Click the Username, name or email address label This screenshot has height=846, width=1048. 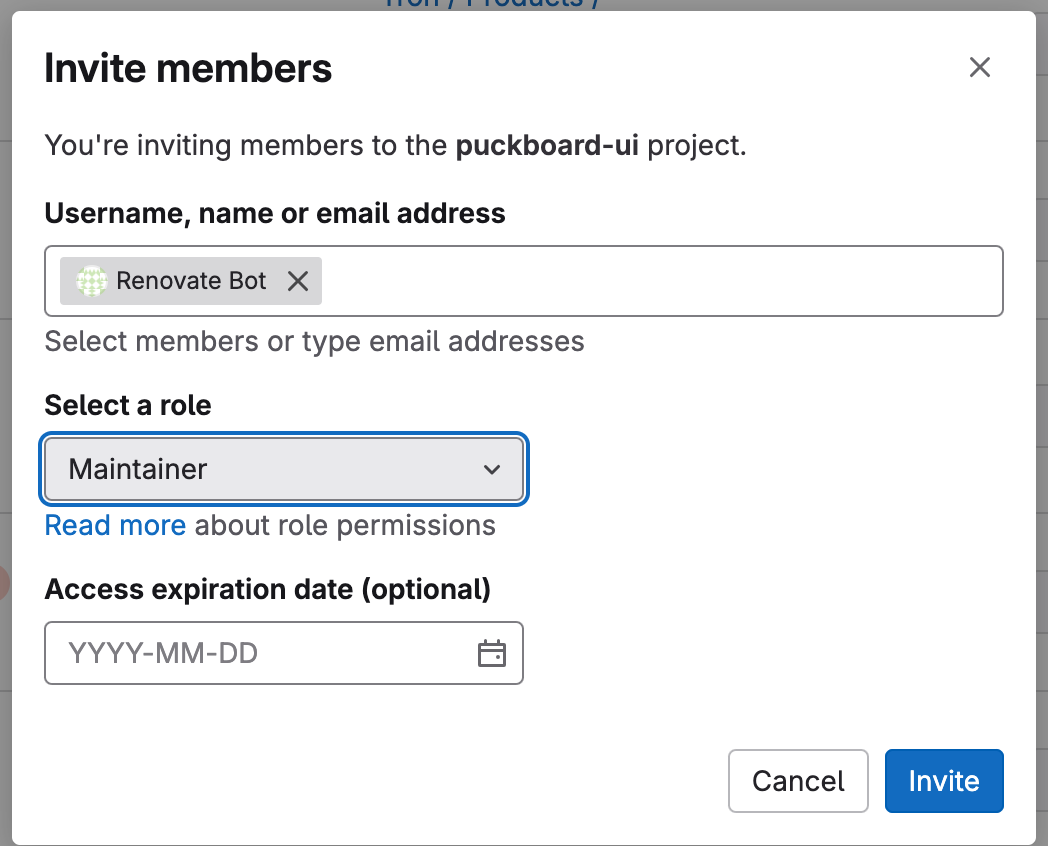(x=275, y=213)
